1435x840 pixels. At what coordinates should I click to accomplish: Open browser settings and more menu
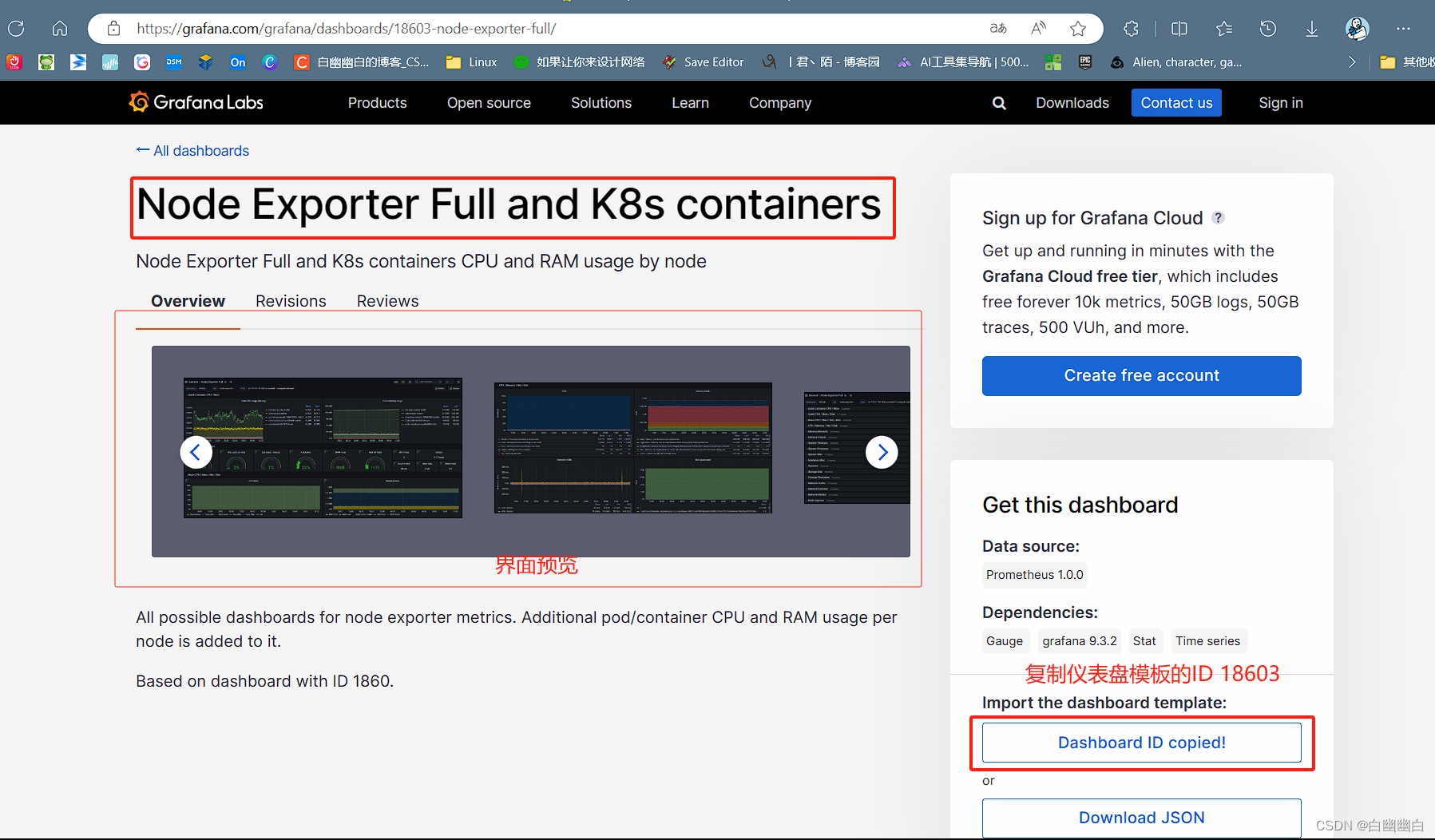(1403, 29)
